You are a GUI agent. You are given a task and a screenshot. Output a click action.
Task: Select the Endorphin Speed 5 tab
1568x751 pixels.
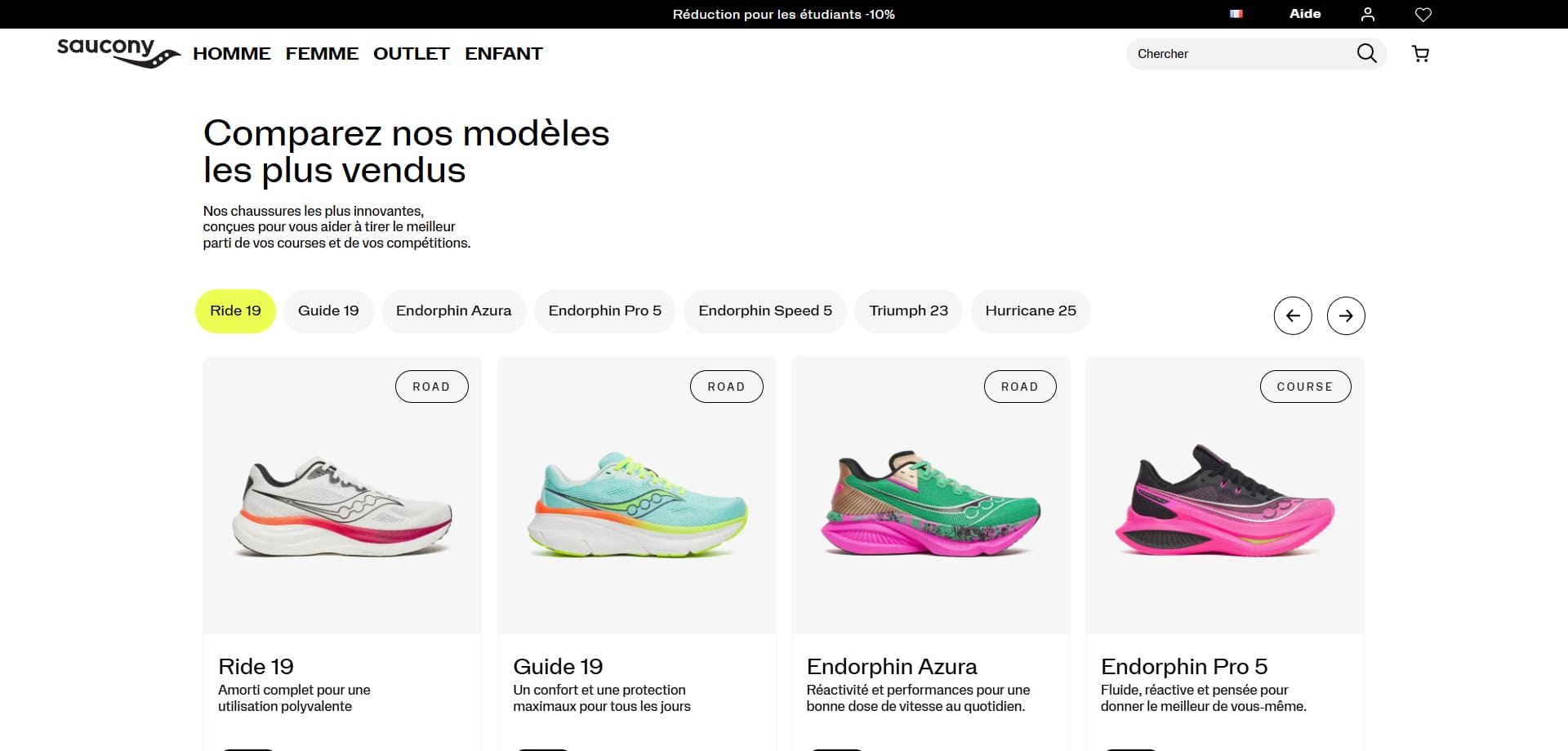[765, 311]
